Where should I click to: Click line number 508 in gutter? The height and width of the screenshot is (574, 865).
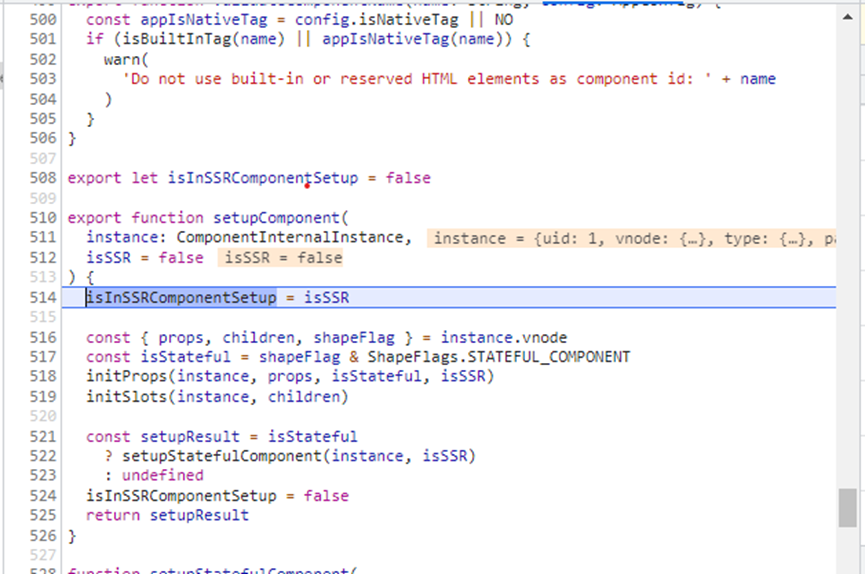point(43,178)
